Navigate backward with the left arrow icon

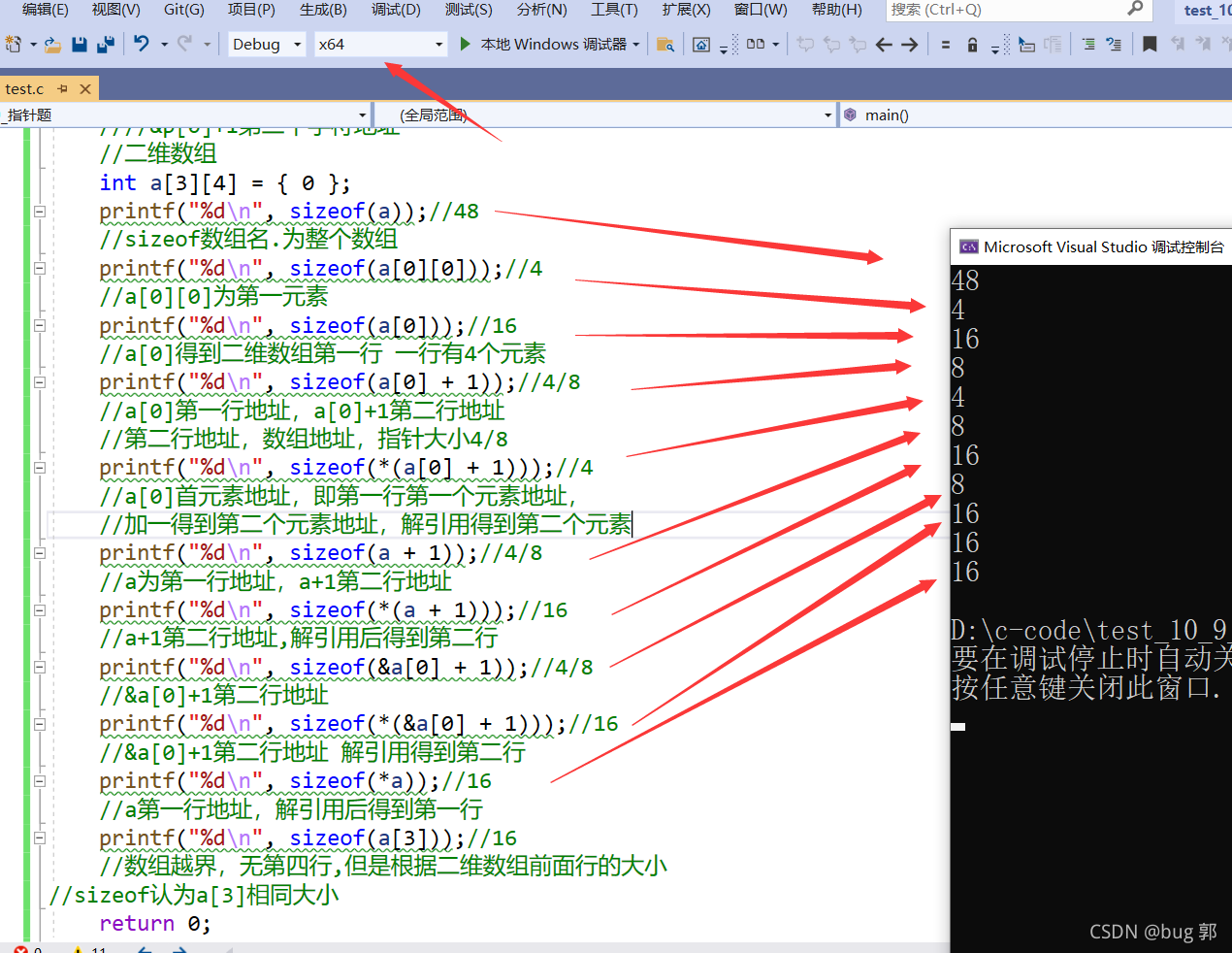(884, 45)
